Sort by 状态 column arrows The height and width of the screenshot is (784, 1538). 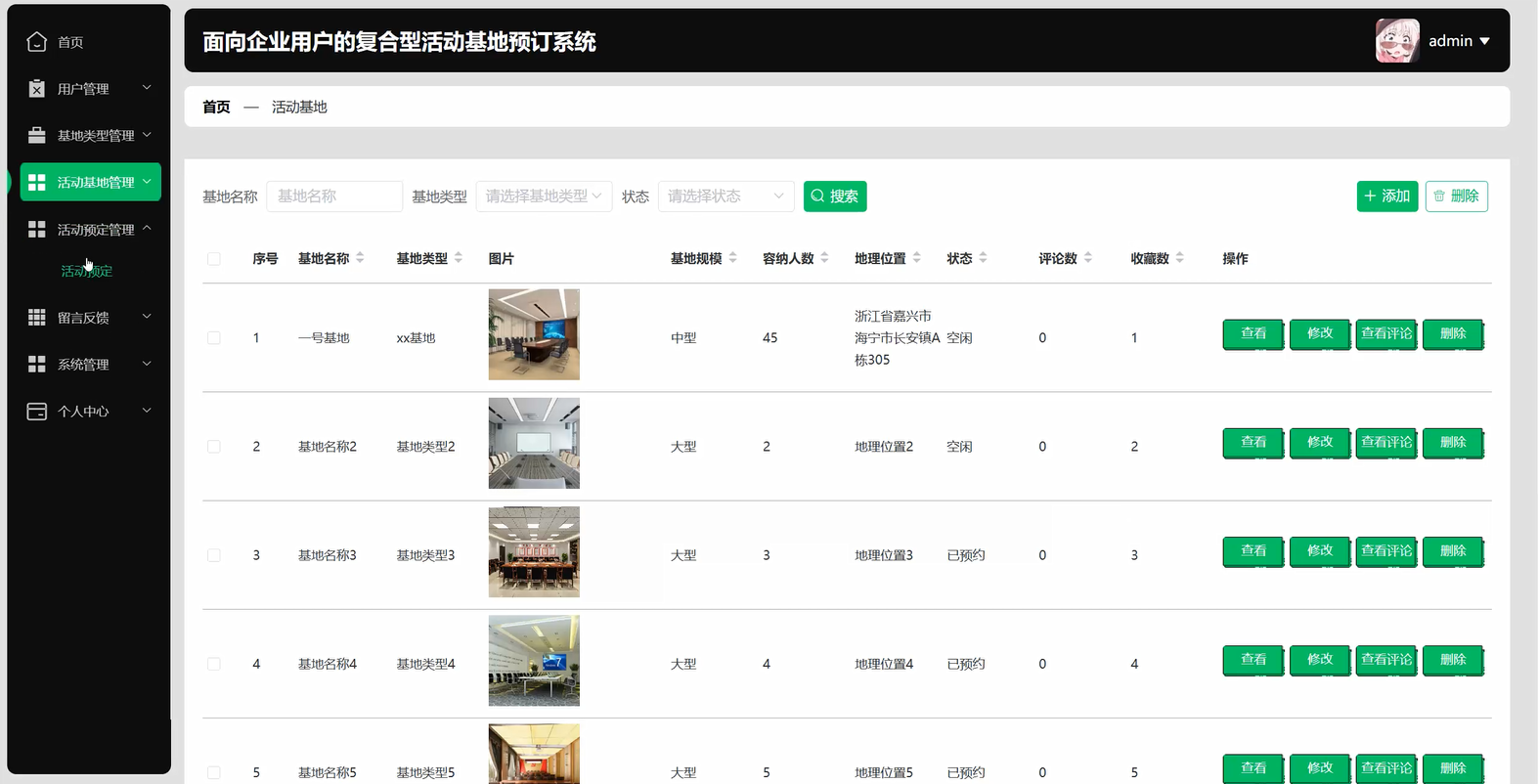point(983,258)
